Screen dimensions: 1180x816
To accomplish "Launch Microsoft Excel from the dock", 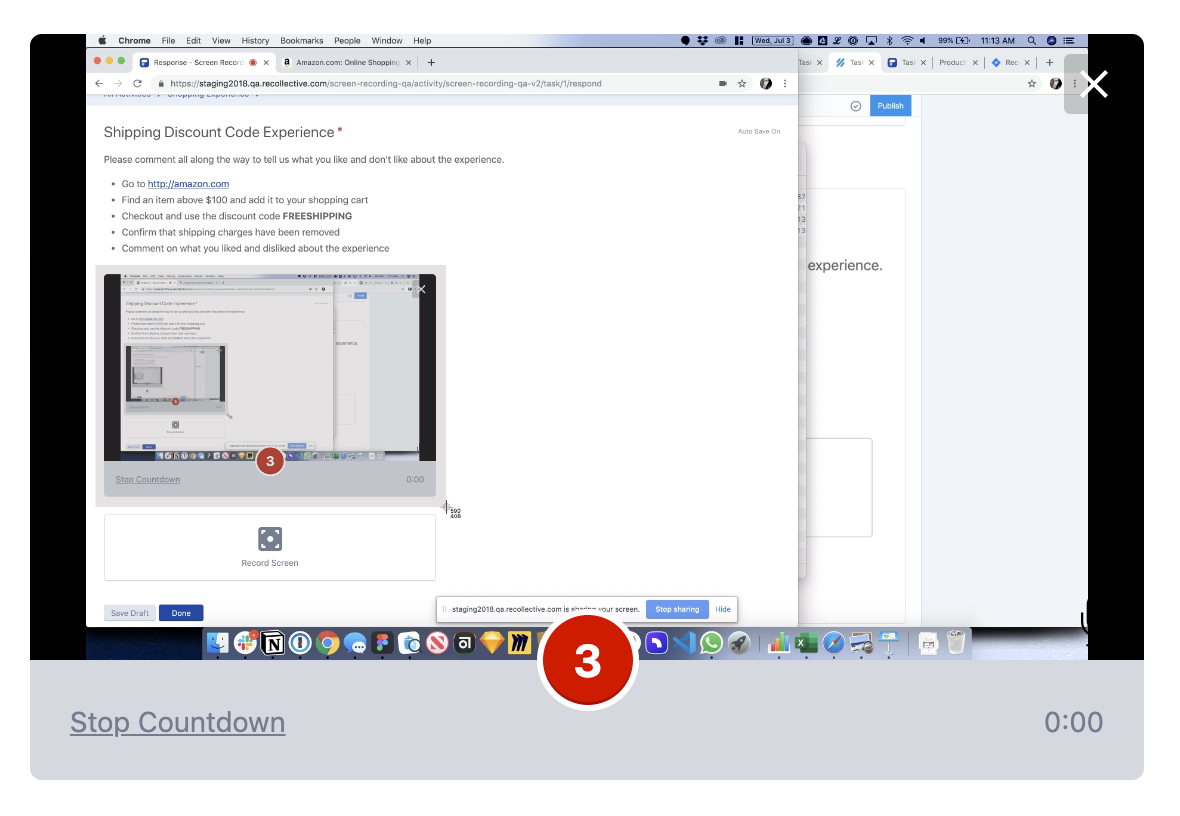I will coord(806,643).
